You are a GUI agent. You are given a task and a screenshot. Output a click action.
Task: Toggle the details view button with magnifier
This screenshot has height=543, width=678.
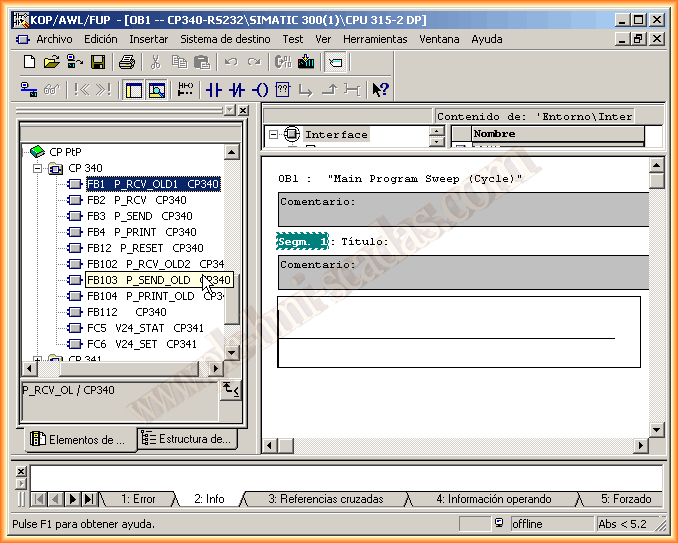coord(156,90)
